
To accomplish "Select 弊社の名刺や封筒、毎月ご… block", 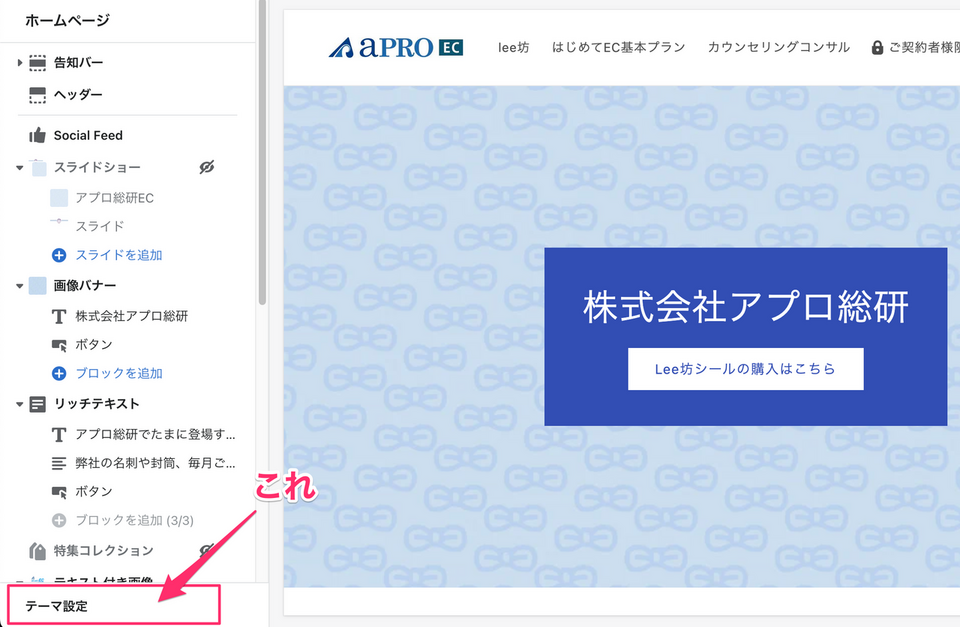I will [156, 463].
